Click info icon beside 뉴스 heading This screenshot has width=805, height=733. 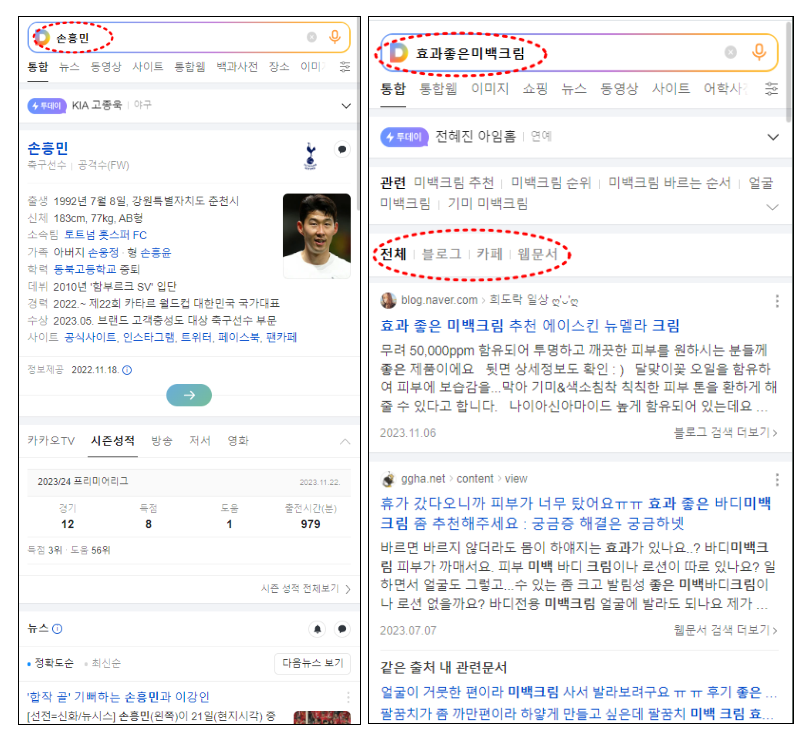click(x=58, y=628)
